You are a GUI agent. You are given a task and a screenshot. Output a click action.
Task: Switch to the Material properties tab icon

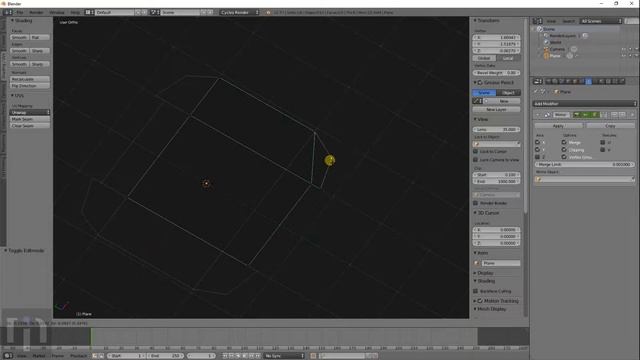[x=601, y=81]
